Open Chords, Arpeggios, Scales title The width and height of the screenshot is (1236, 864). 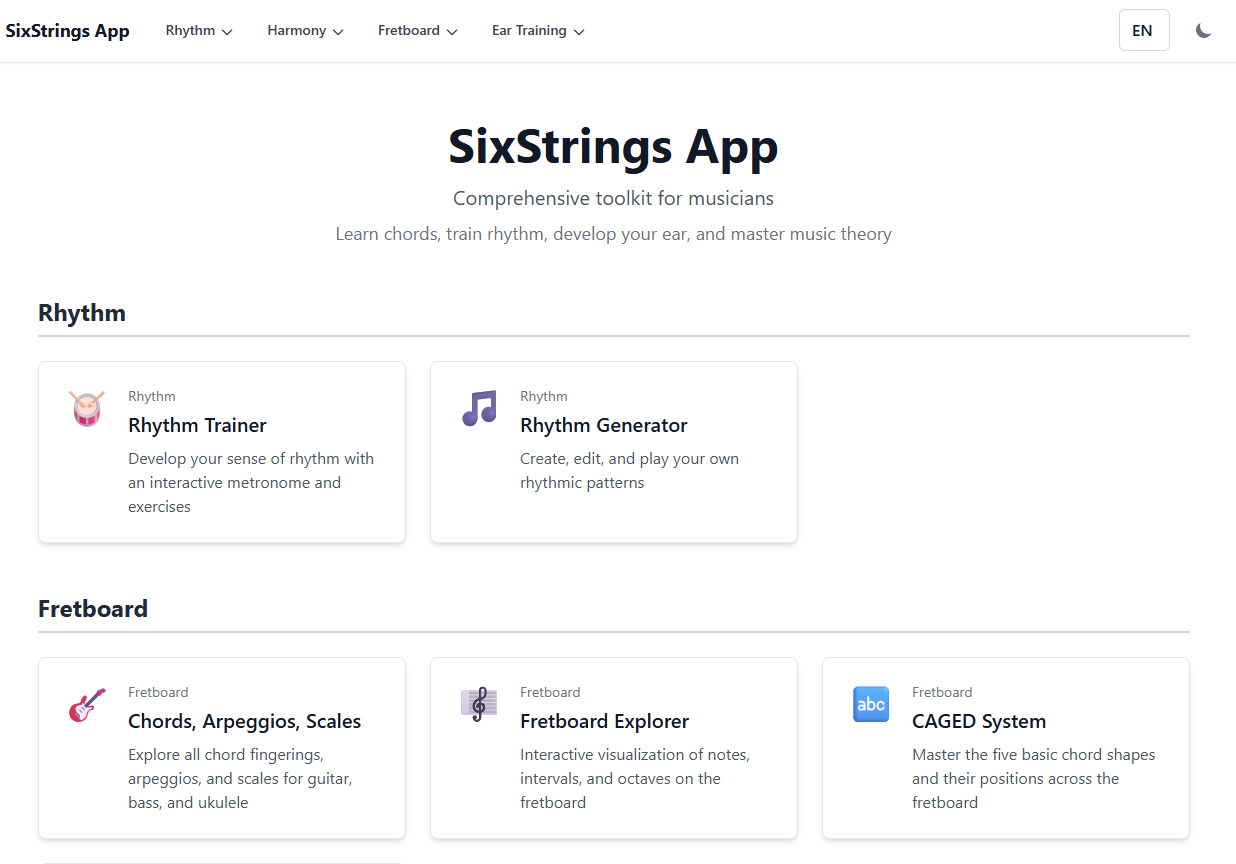244,721
